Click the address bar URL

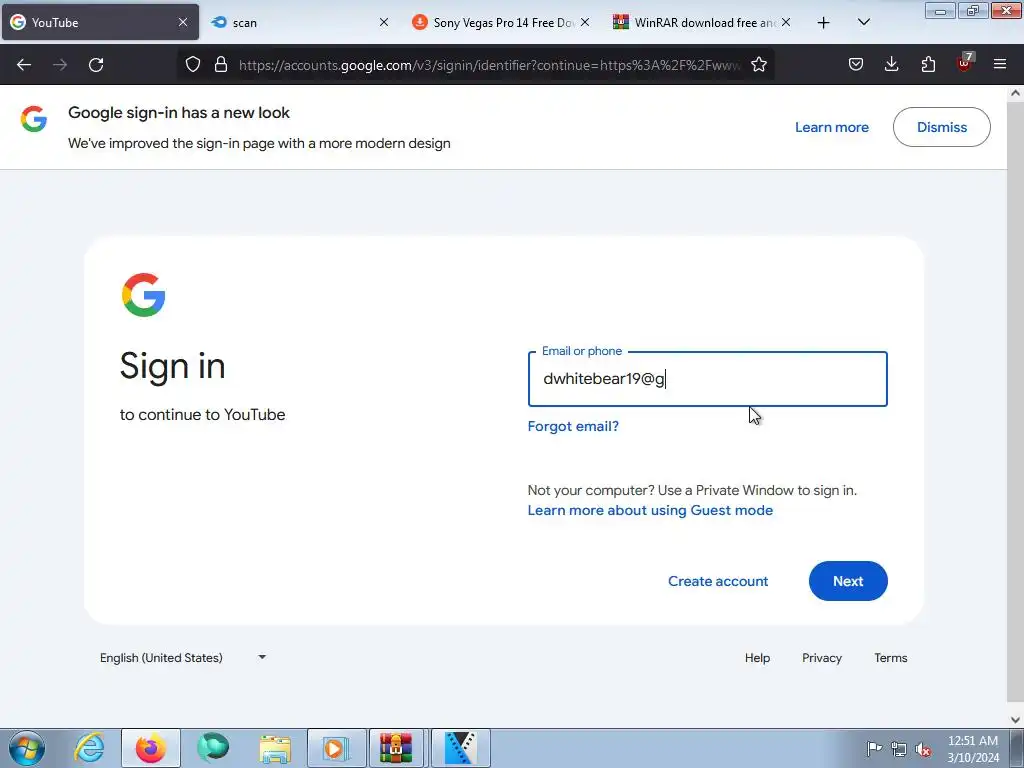(490, 65)
